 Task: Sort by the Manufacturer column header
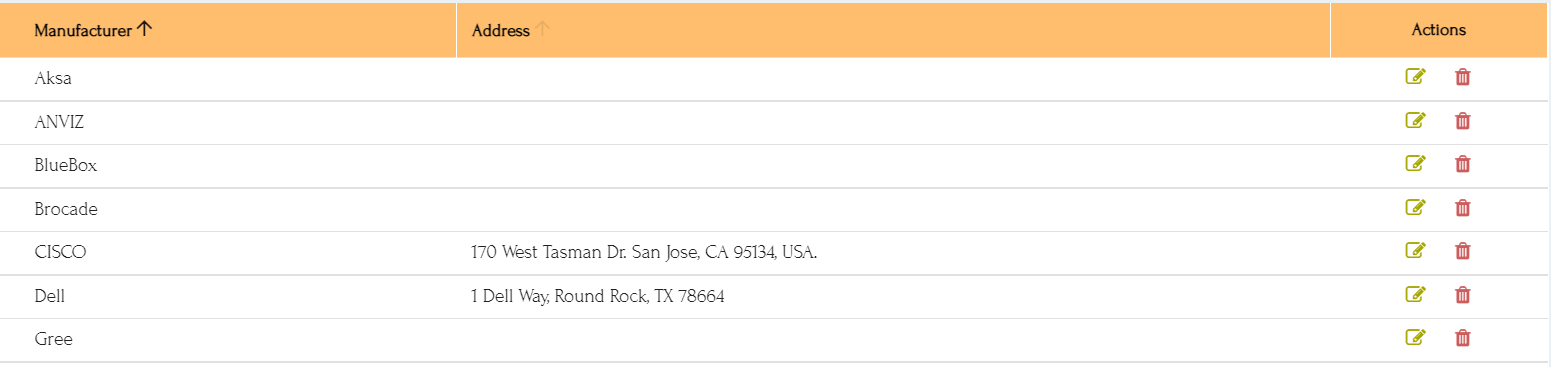(83, 30)
